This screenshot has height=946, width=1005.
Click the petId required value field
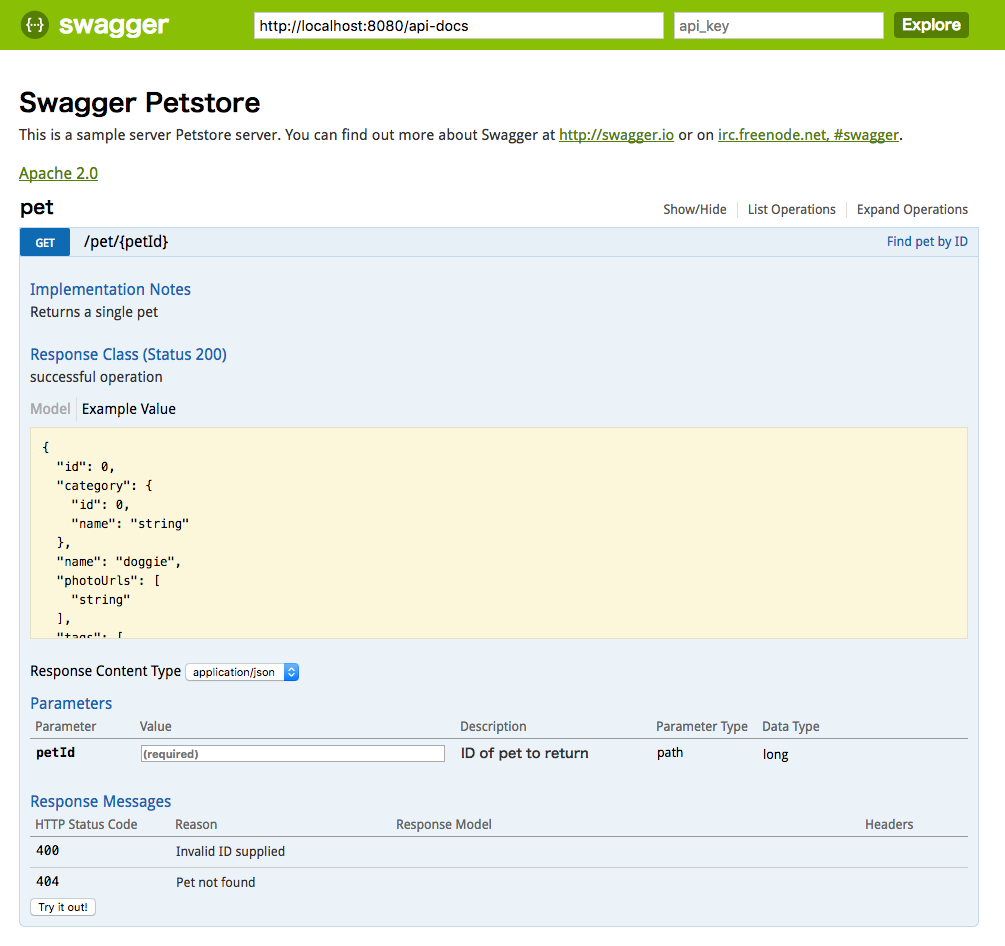tap(292, 754)
